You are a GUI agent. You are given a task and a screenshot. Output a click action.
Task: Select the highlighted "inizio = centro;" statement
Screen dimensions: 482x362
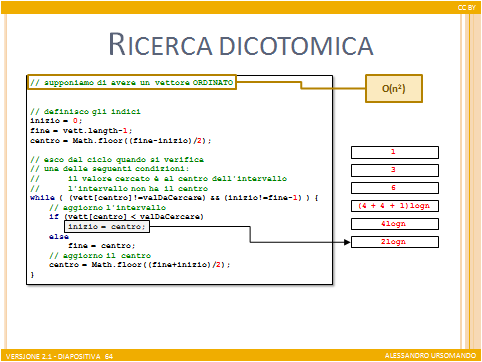(x=107, y=227)
